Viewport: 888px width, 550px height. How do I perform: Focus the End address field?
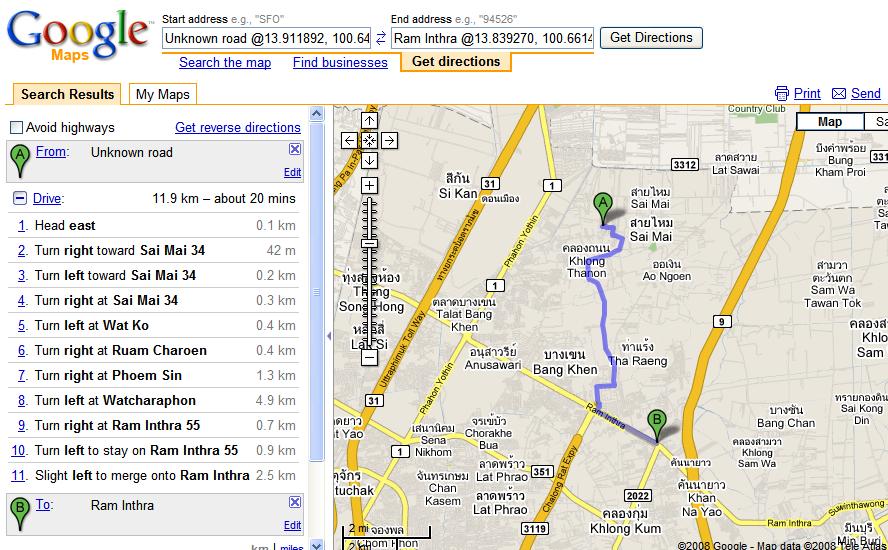(492, 38)
